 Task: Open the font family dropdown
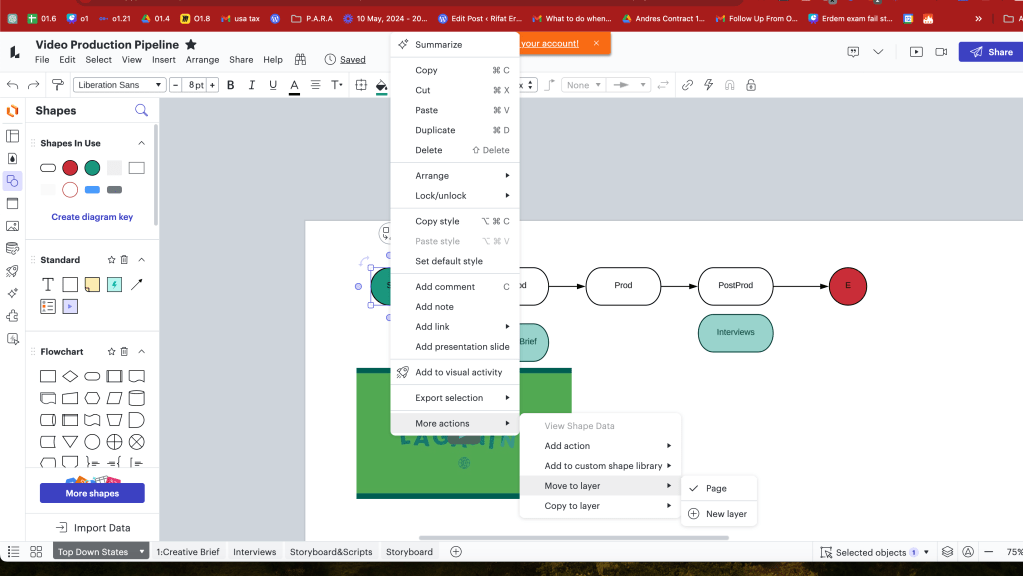(119, 85)
